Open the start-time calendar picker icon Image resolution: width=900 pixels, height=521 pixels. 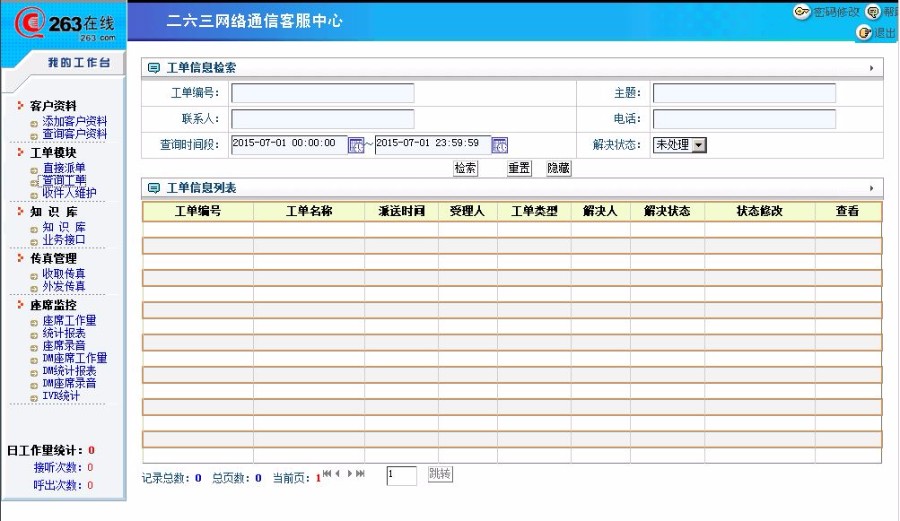coord(356,145)
